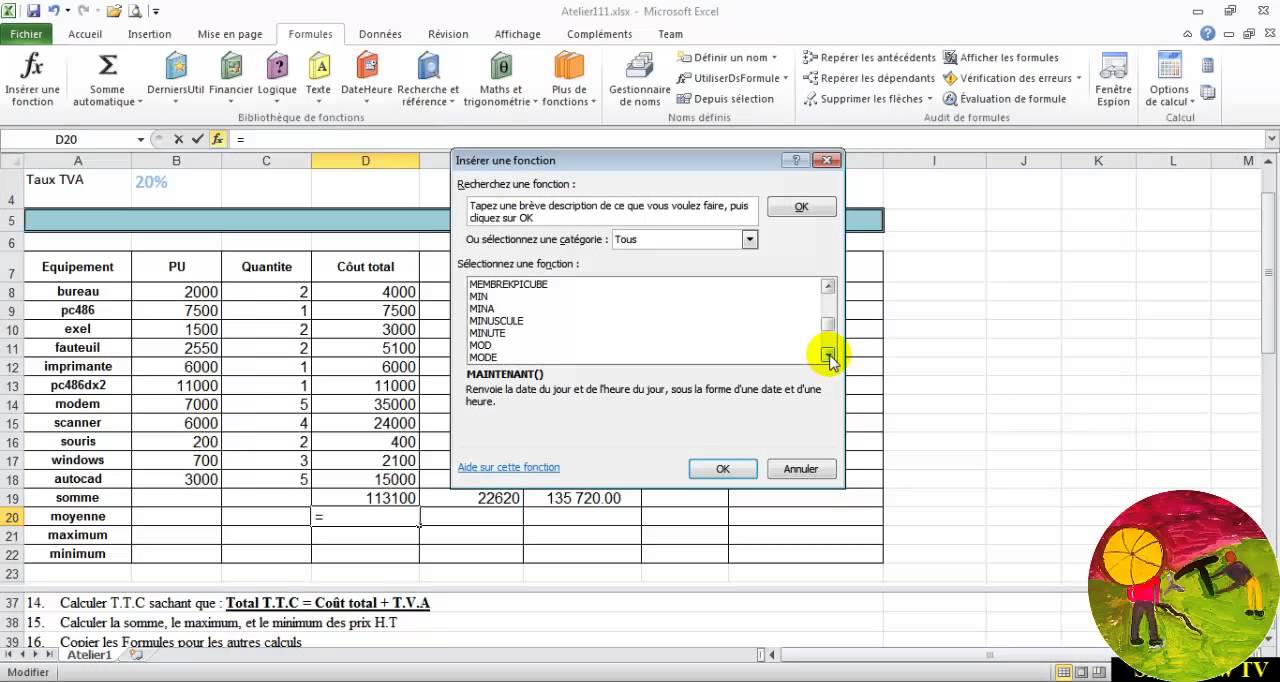Image resolution: width=1280 pixels, height=682 pixels.
Task: Switch to the Accueil tab
Action: point(85,34)
